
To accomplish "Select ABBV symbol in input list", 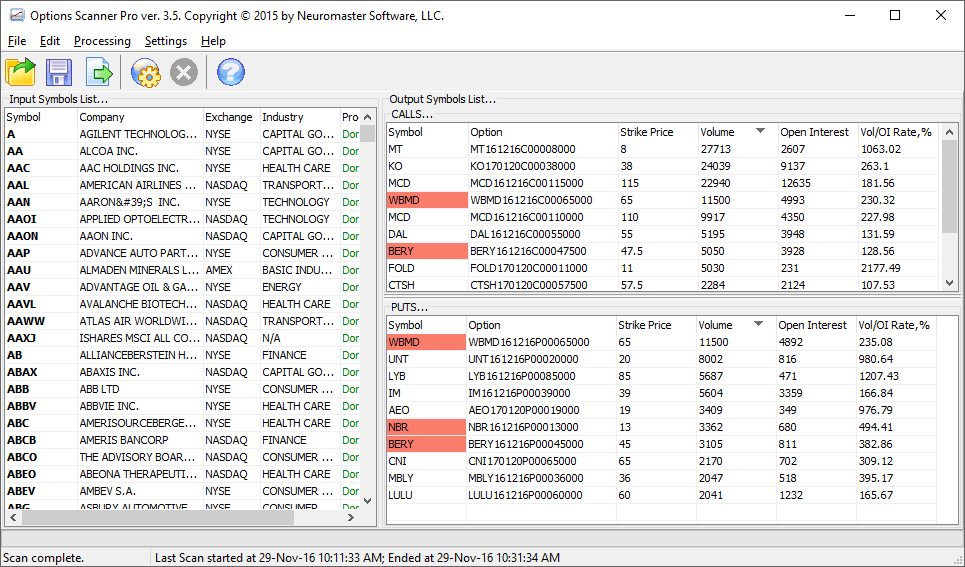I will pyautogui.click(x=22, y=406).
